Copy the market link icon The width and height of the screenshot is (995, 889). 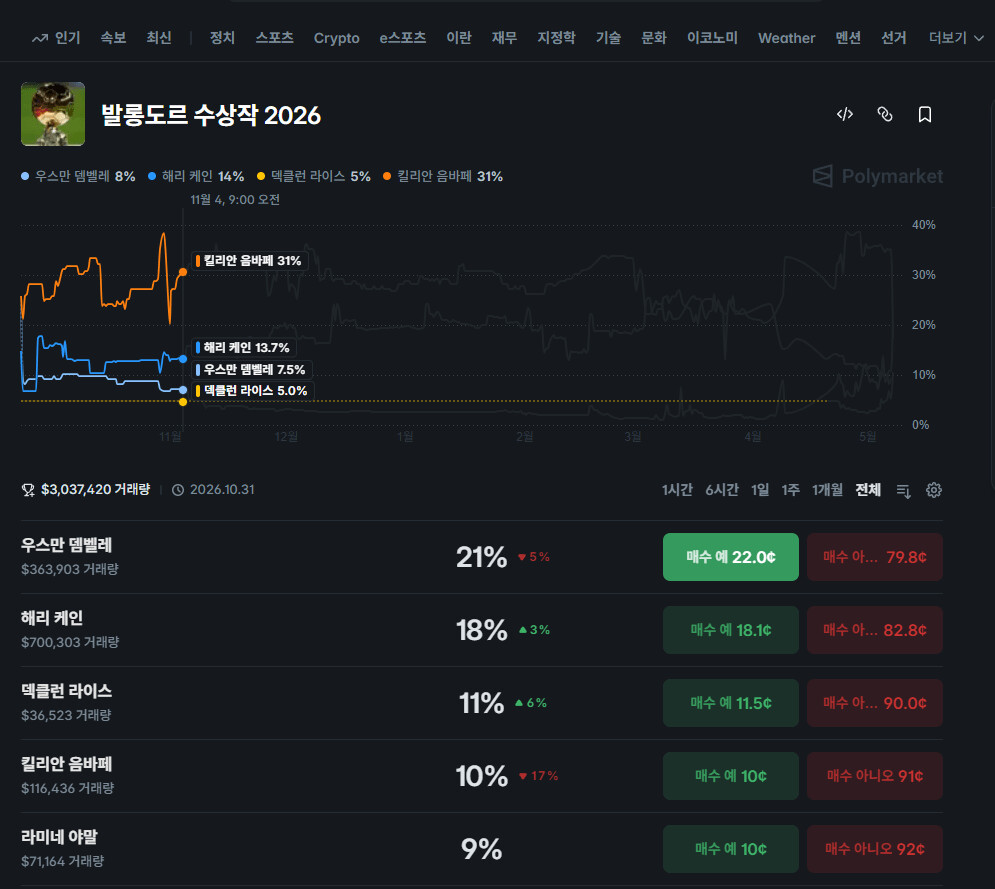coord(885,114)
